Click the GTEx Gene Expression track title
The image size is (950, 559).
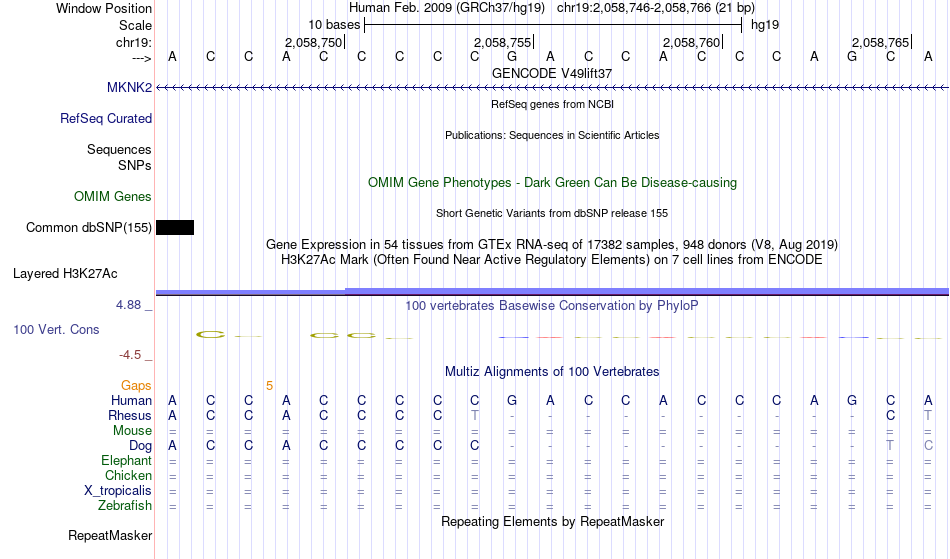coord(552,245)
